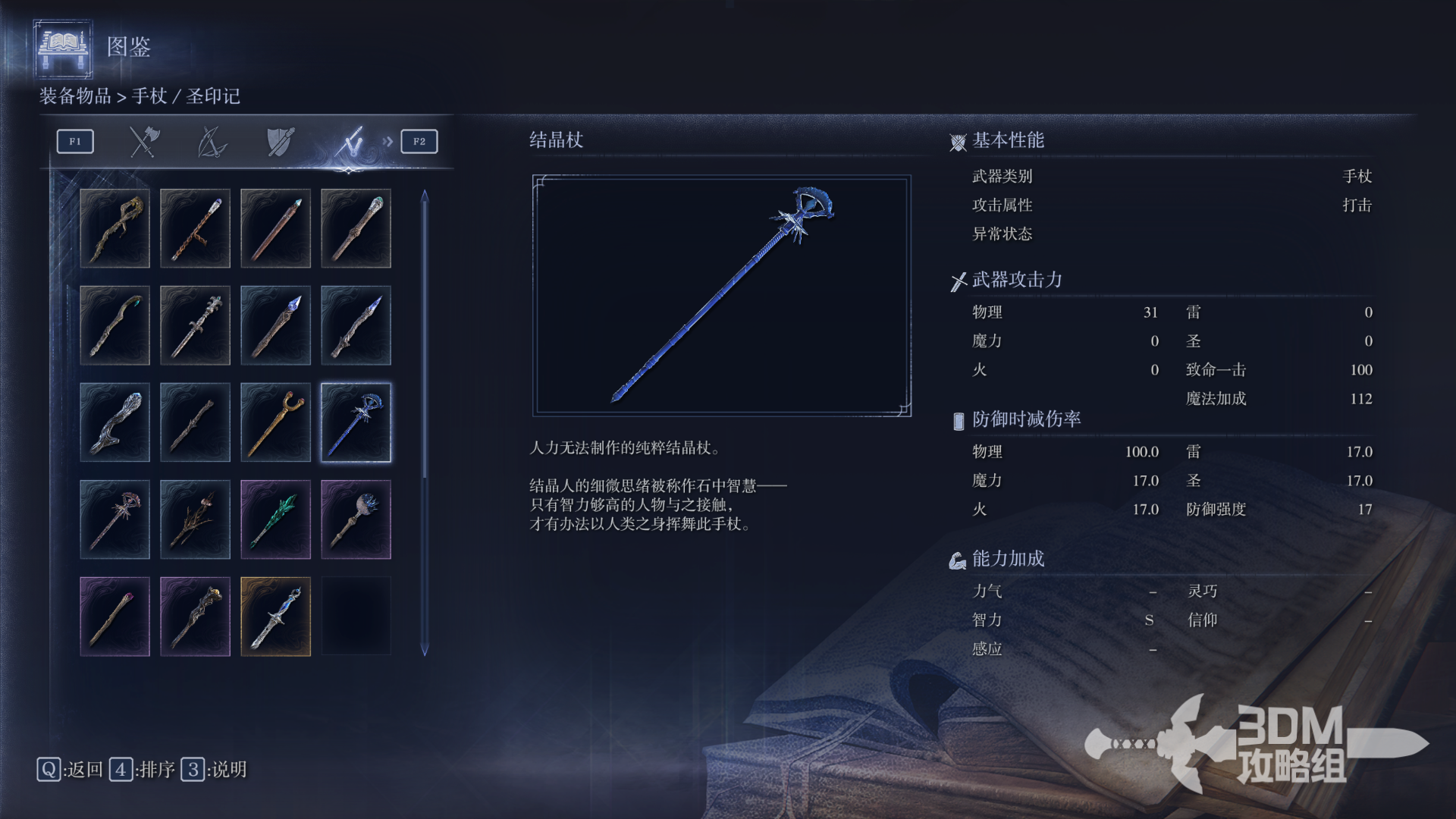Select the blue-flower headed staff icon
The width and height of the screenshot is (1456, 819).
(356, 519)
